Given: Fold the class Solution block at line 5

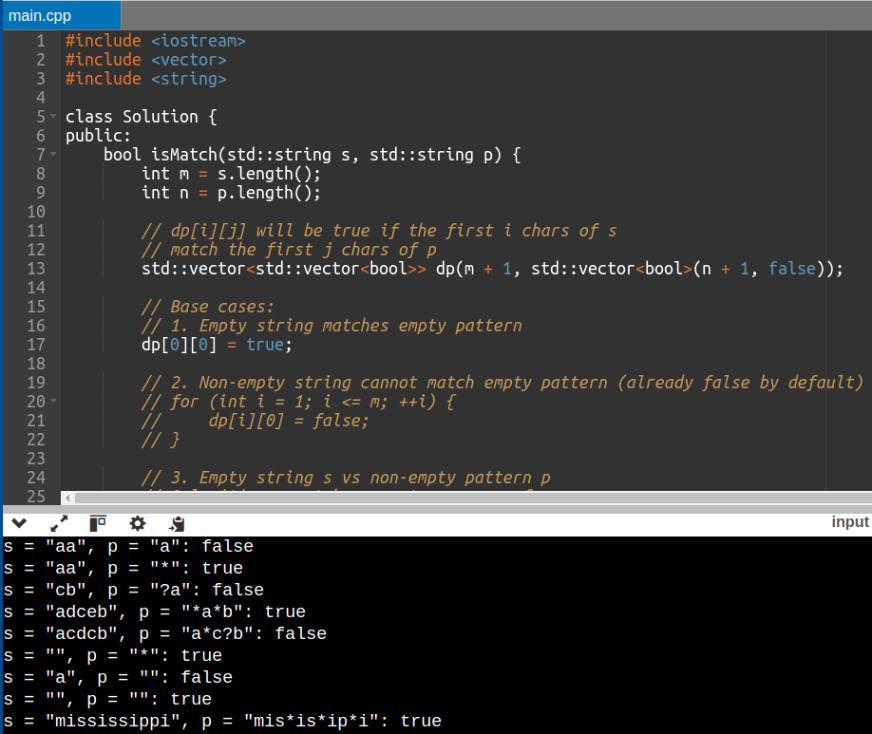Looking at the screenshot, I should tap(53, 116).
